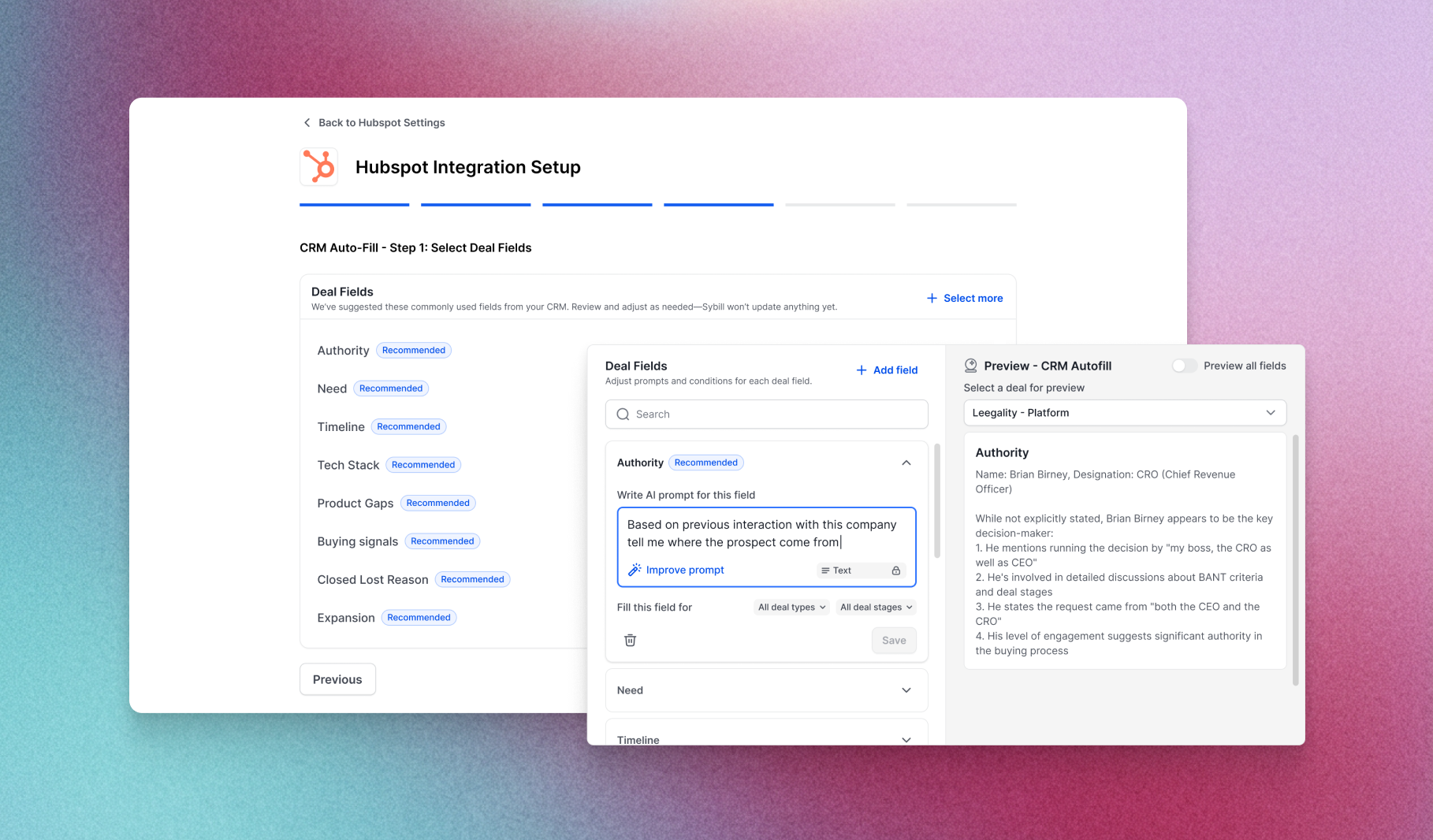The height and width of the screenshot is (840, 1433).
Task: Go to the first setup progress step
Action: point(355,205)
